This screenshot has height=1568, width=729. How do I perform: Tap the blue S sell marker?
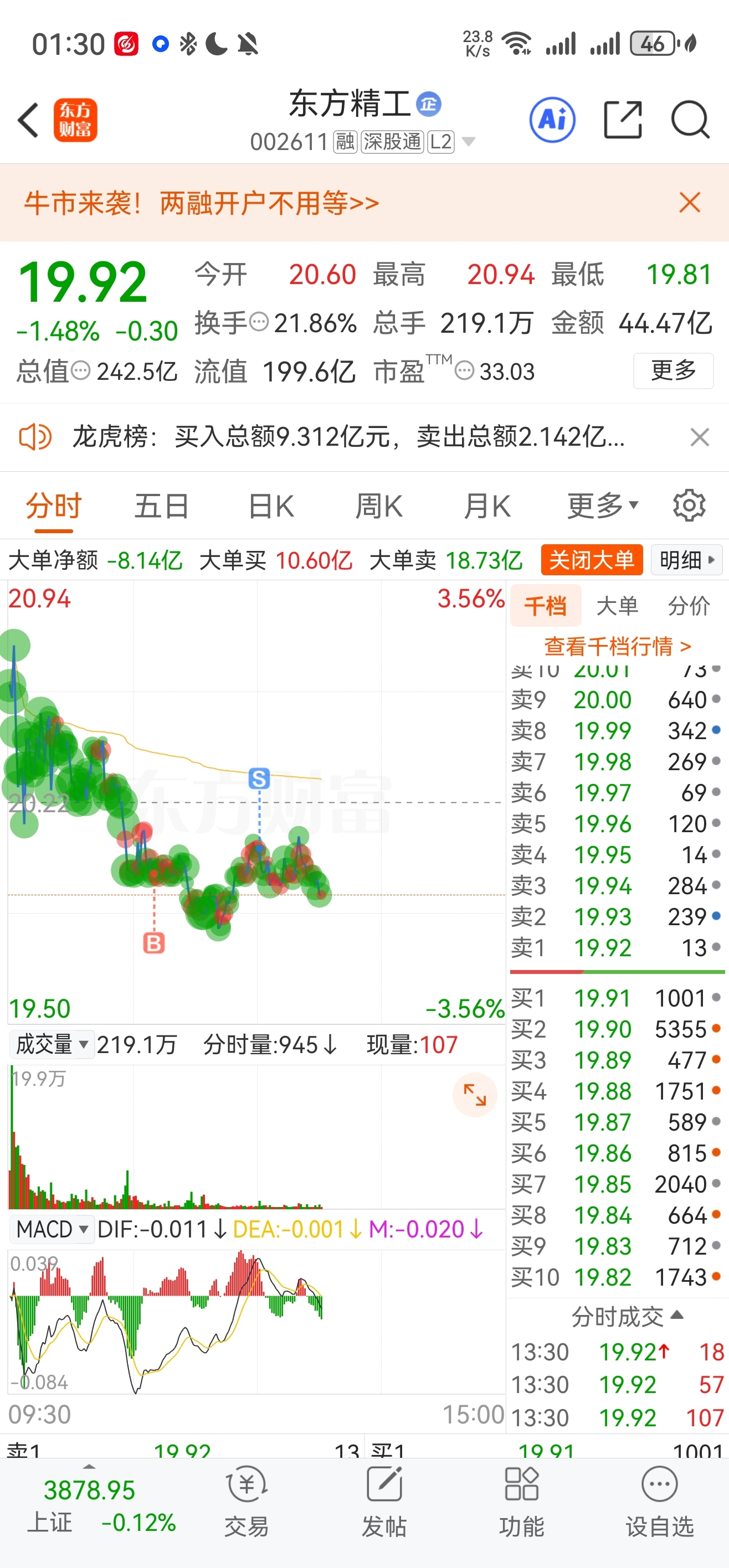pyautogui.click(x=259, y=778)
